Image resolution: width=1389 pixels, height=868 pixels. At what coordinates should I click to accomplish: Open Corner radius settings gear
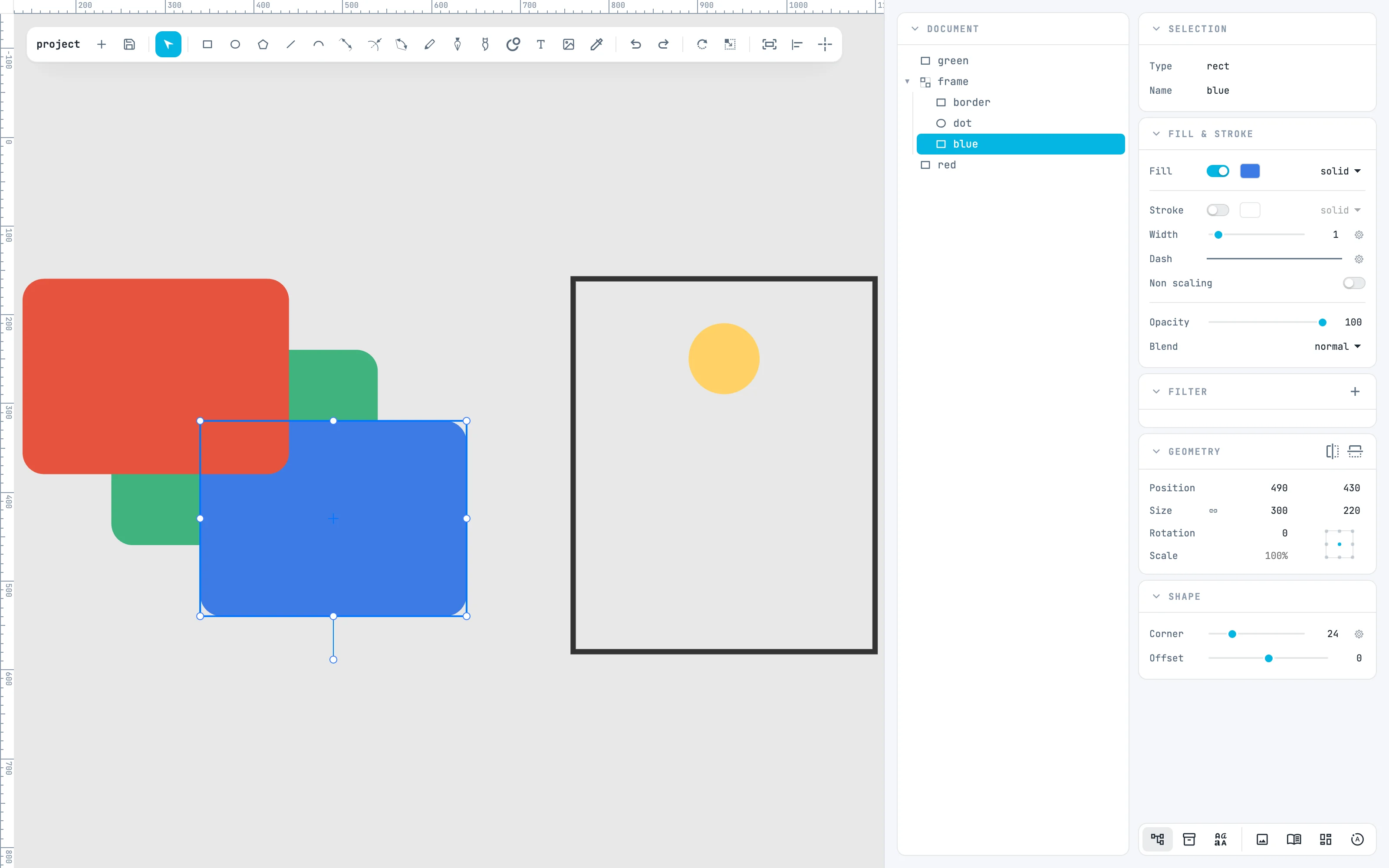point(1359,634)
